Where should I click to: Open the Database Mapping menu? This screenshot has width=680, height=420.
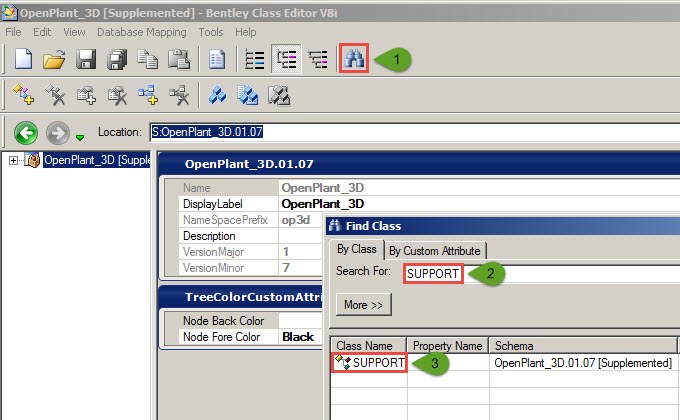click(142, 32)
